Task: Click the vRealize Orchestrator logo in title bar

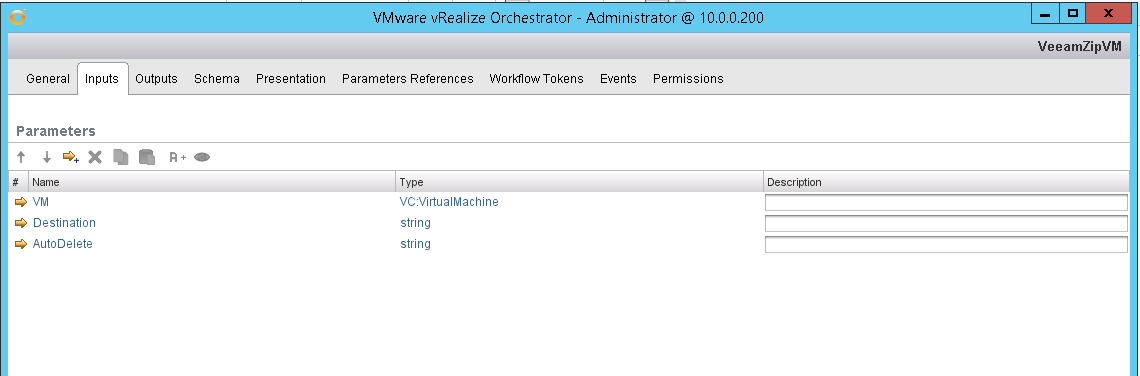Action: [17, 16]
